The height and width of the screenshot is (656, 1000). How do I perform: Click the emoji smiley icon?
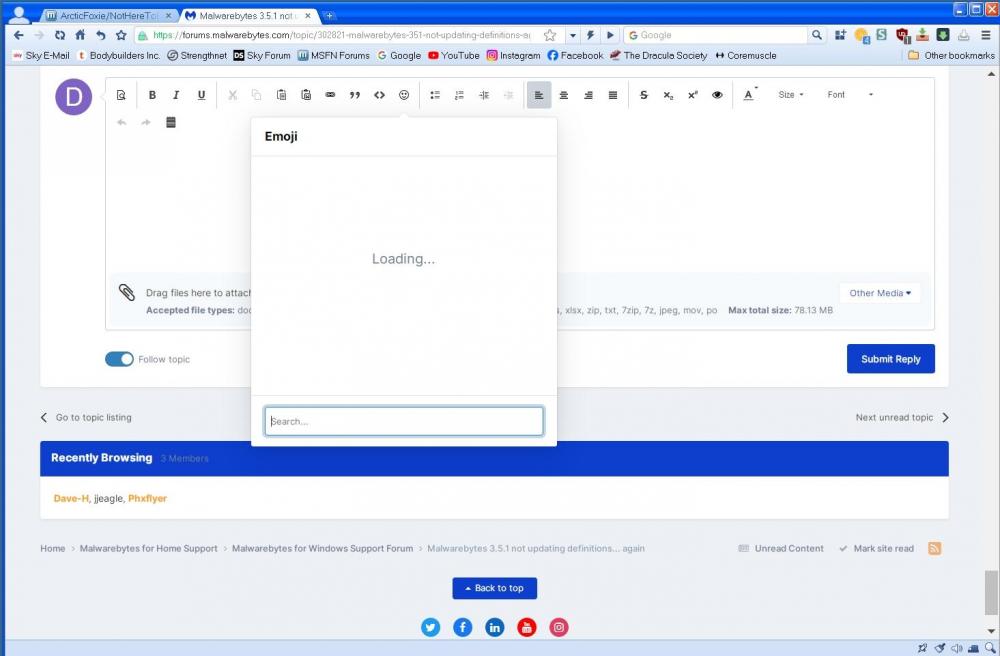coord(404,95)
